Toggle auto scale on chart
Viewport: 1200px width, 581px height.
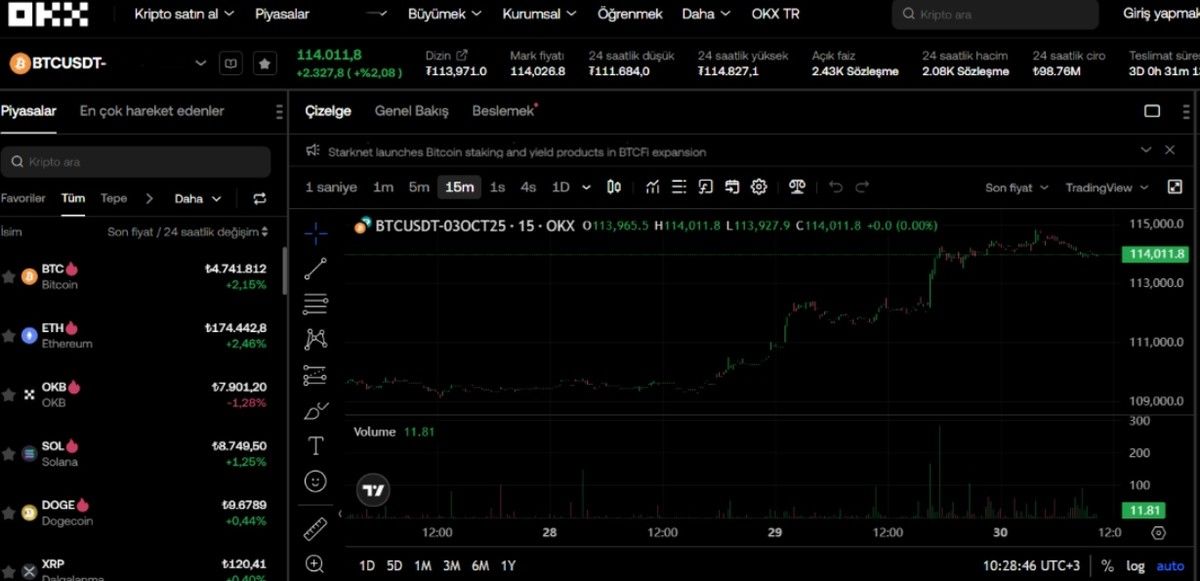coord(1170,566)
